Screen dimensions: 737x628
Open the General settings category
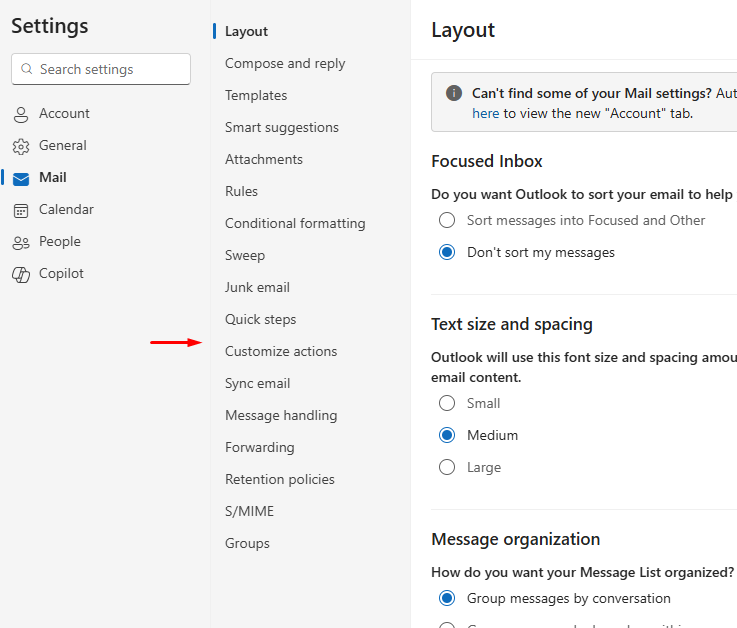[63, 145]
